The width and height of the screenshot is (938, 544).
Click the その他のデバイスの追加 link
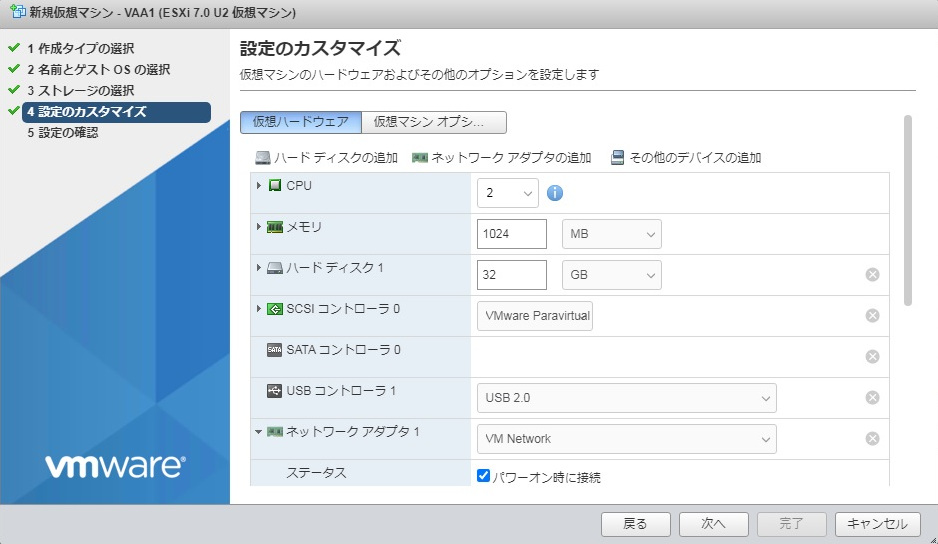click(695, 158)
